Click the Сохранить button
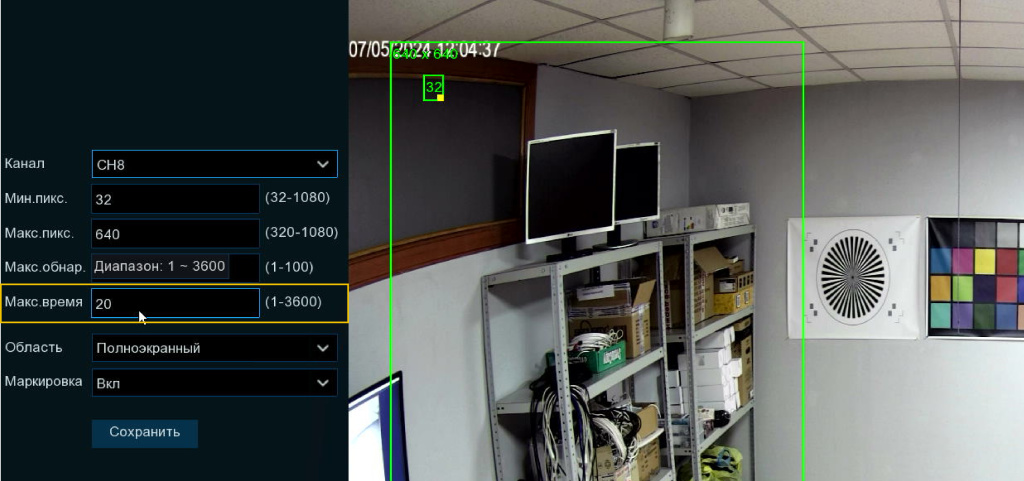The width and height of the screenshot is (1024, 481). (x=145, y=433)
